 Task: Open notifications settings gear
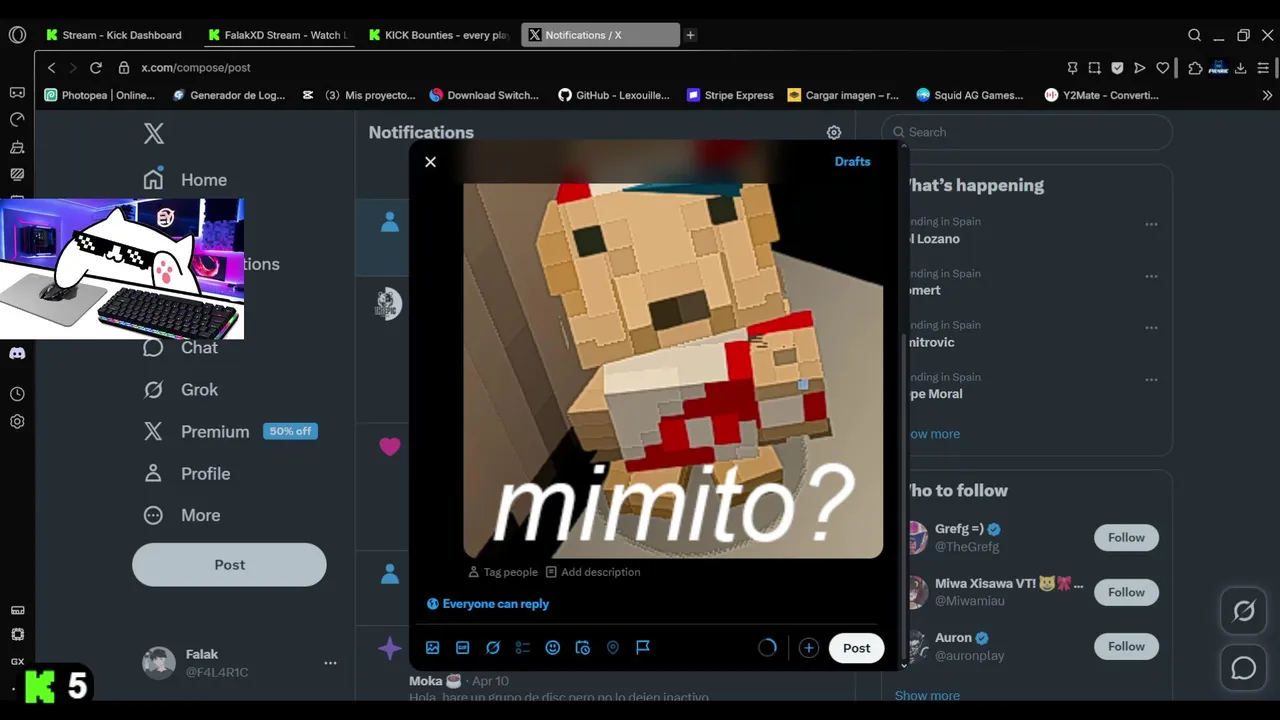834,132
